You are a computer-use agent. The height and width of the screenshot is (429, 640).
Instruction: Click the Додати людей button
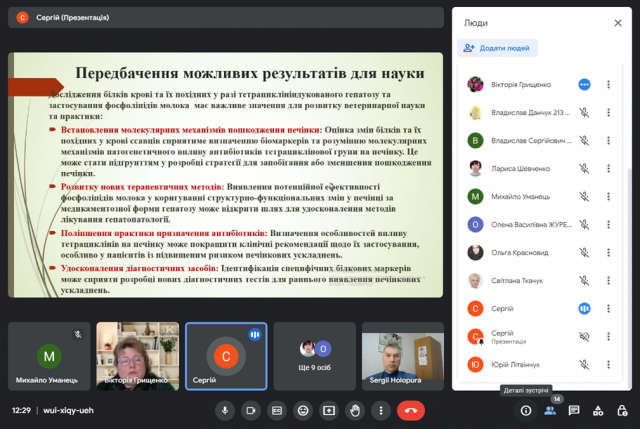(497, 48)
